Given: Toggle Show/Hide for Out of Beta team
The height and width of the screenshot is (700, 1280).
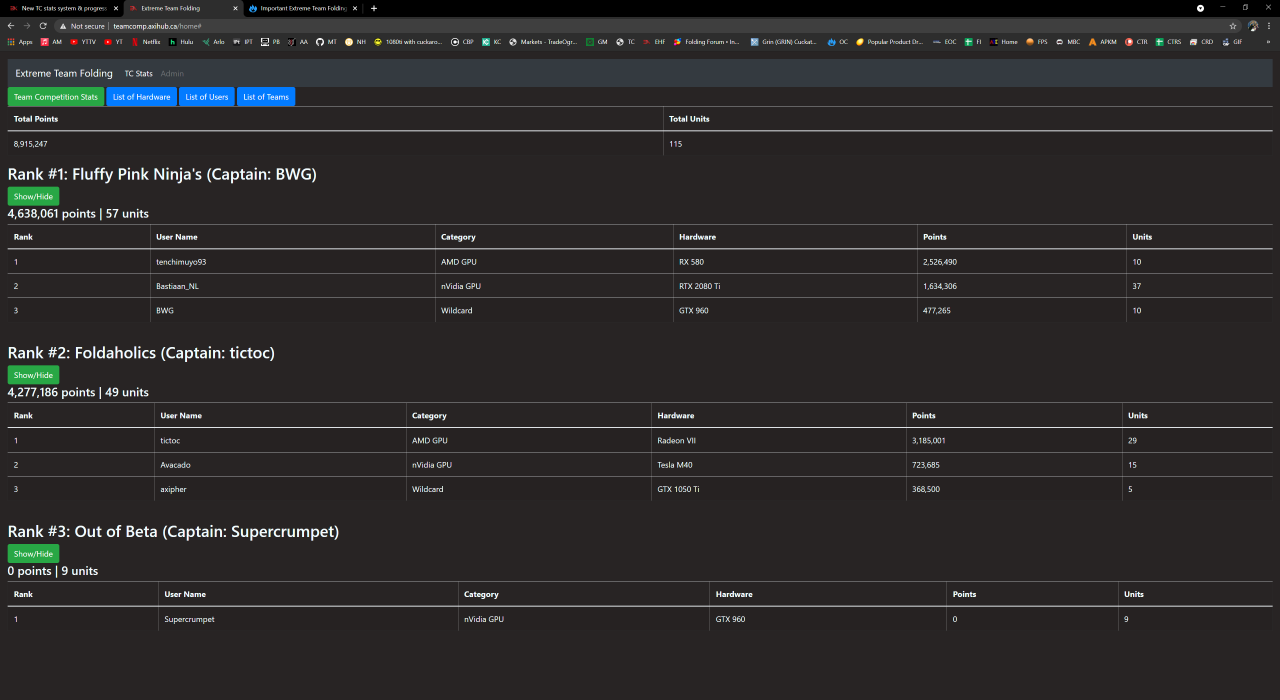Looking at the screenshot, I should pyautogui.click(x=33, y=554).
